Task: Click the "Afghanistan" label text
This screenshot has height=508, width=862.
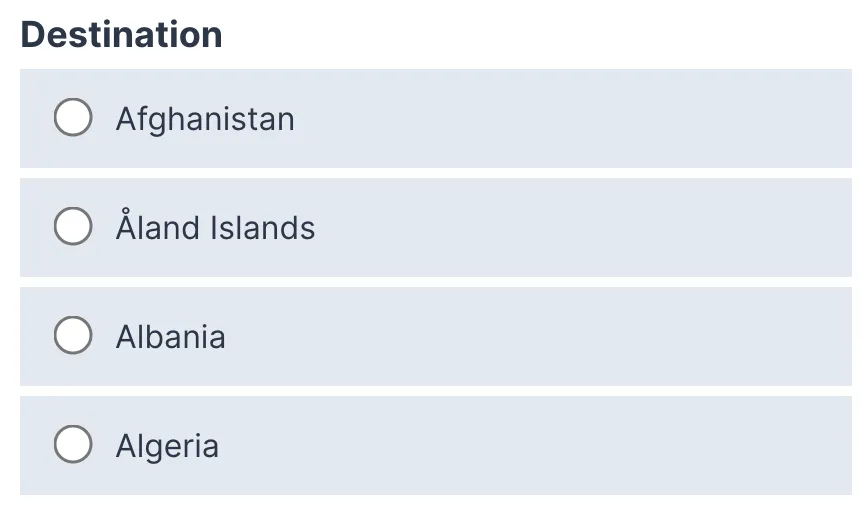Action: pos(205,119)
